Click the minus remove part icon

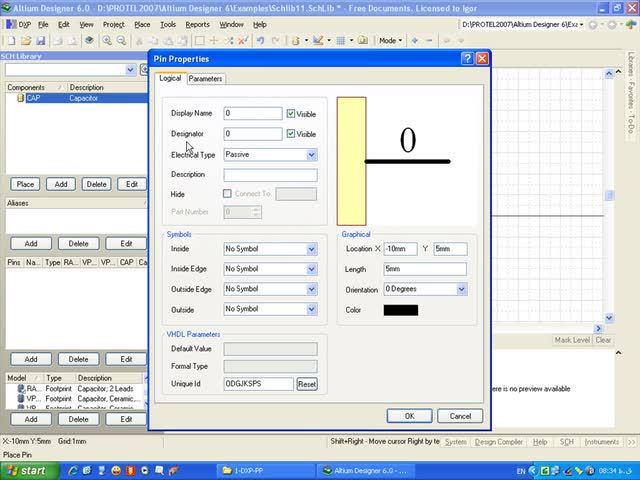429,40
